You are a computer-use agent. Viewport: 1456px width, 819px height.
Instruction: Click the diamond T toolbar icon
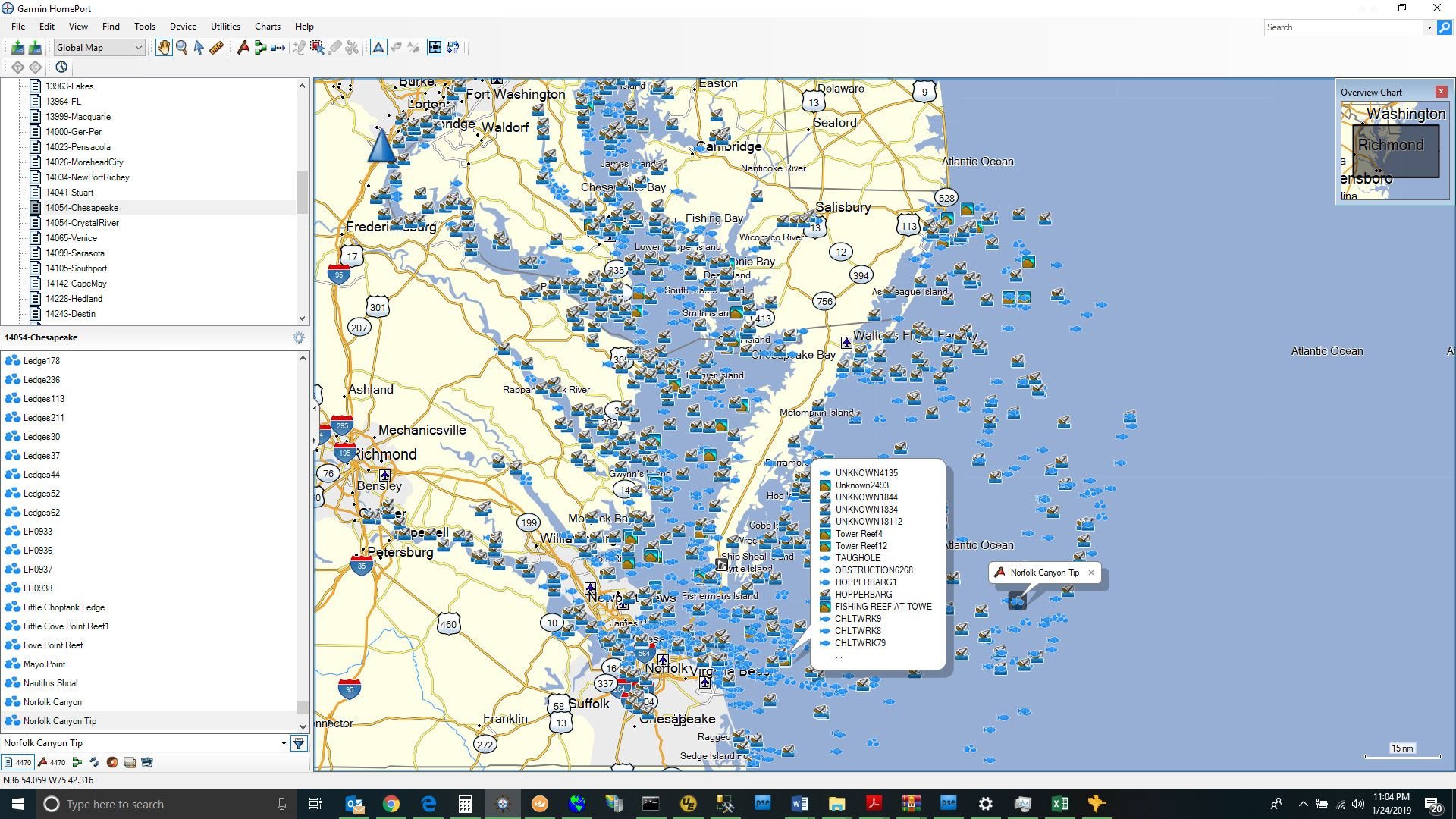17,67
